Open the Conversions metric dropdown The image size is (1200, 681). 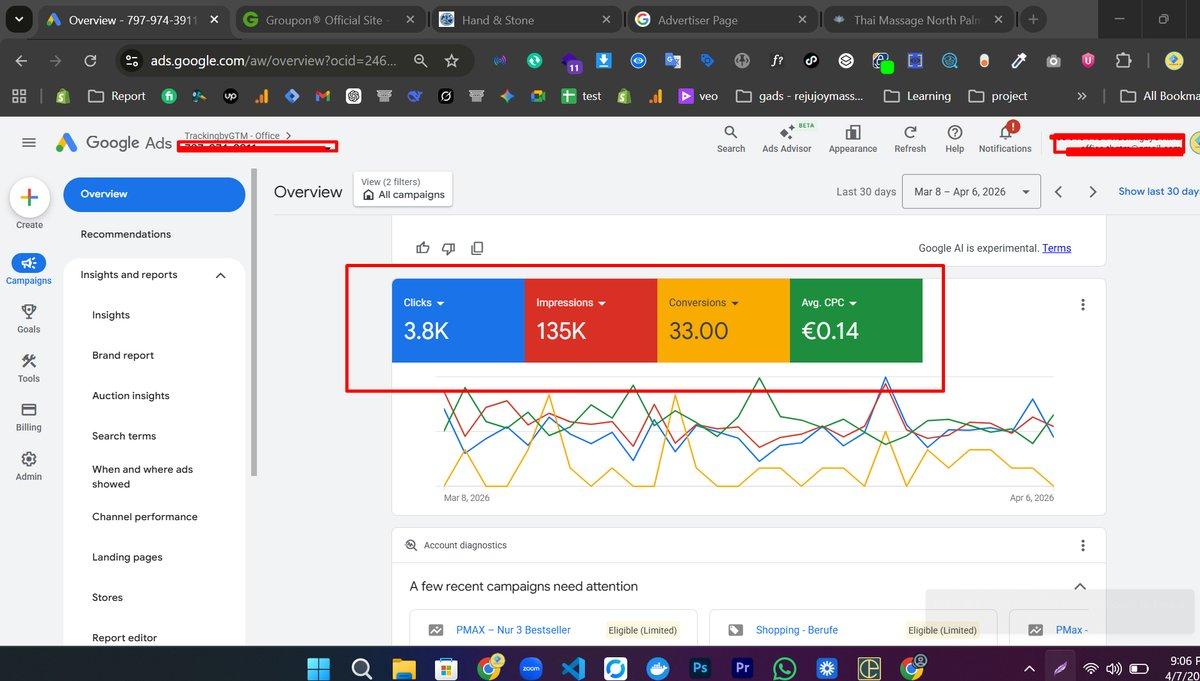pos(703,303)
